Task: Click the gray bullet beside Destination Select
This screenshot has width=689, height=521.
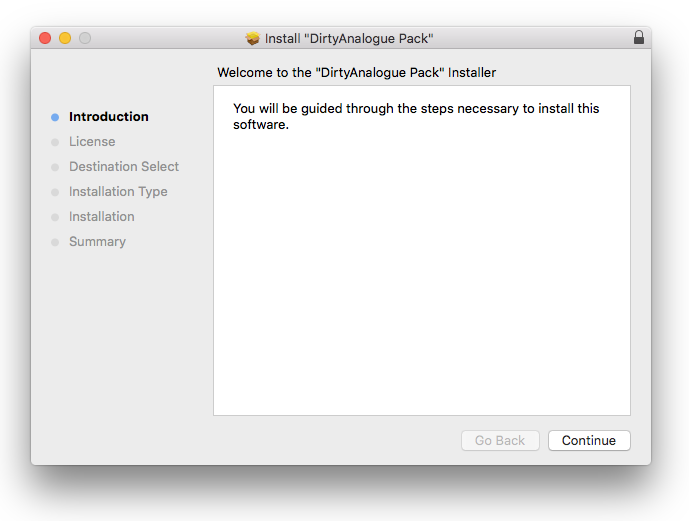Action: [x=55, y=167]
